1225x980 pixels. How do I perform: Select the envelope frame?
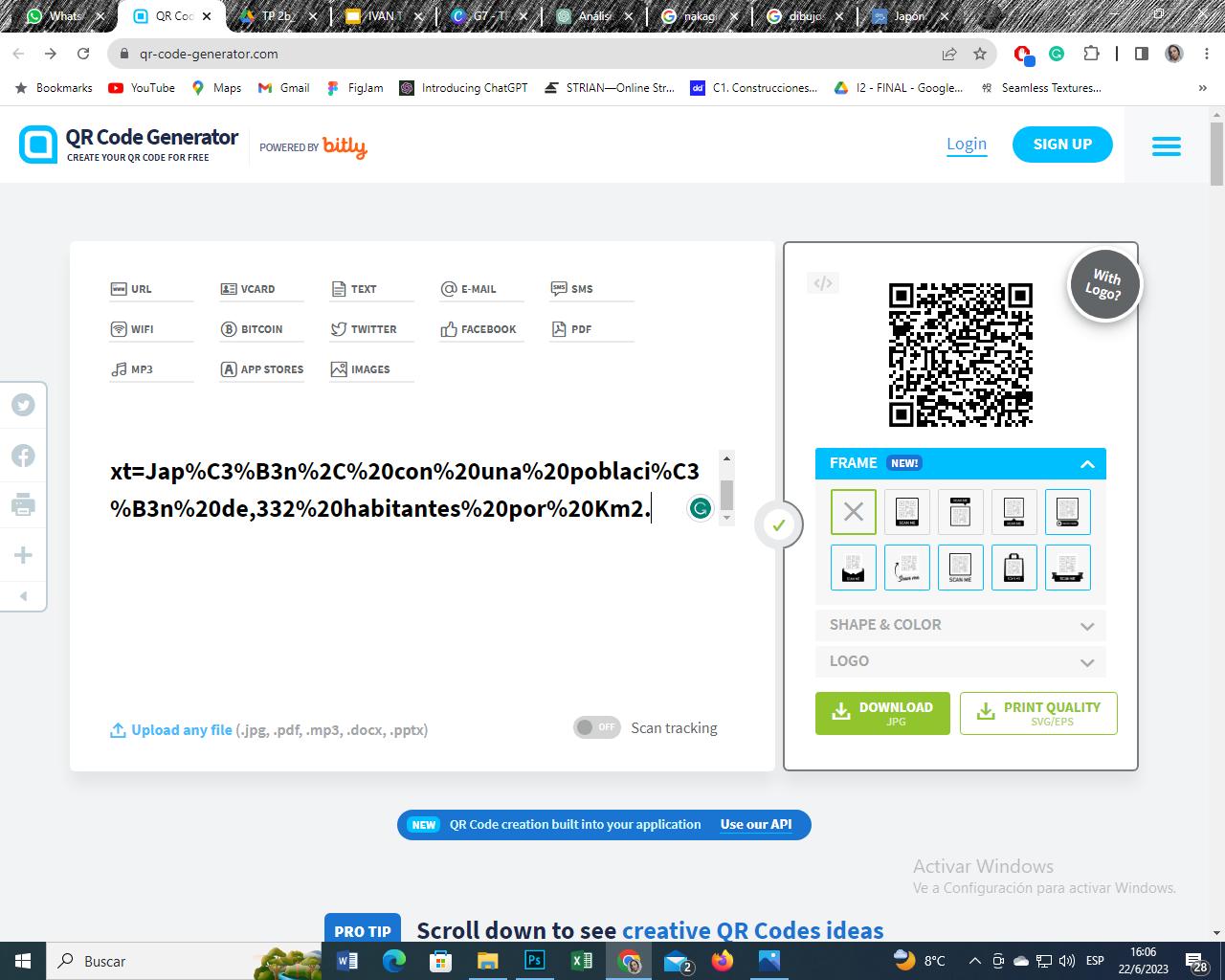(854, 568)
